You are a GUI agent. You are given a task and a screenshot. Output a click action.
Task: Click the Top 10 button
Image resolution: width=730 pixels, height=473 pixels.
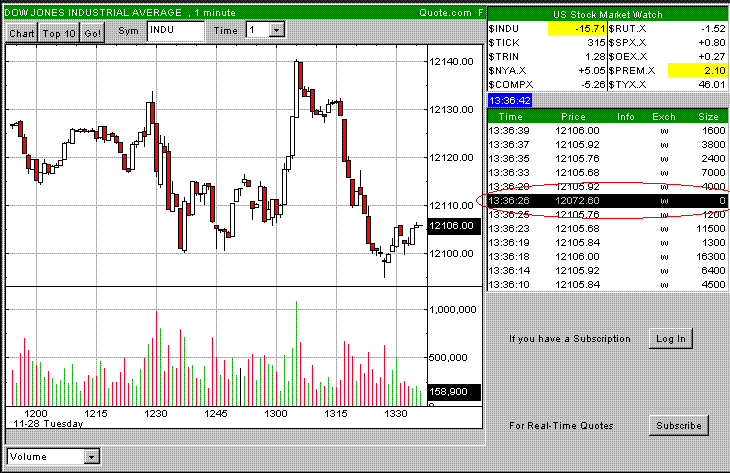tap(59, 34)
